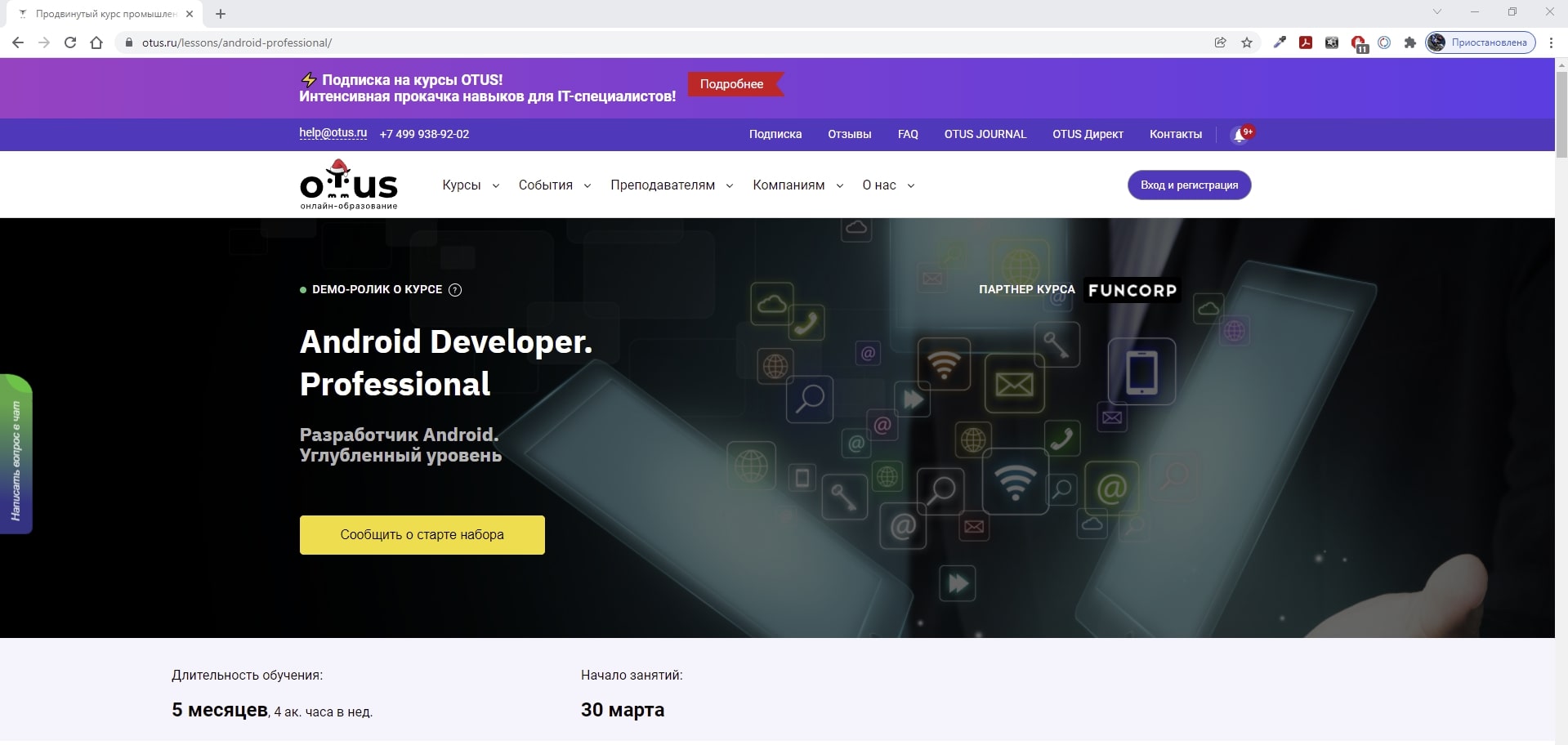Expand the Курсы menu
1568x745 pixels.
point(471,185)
